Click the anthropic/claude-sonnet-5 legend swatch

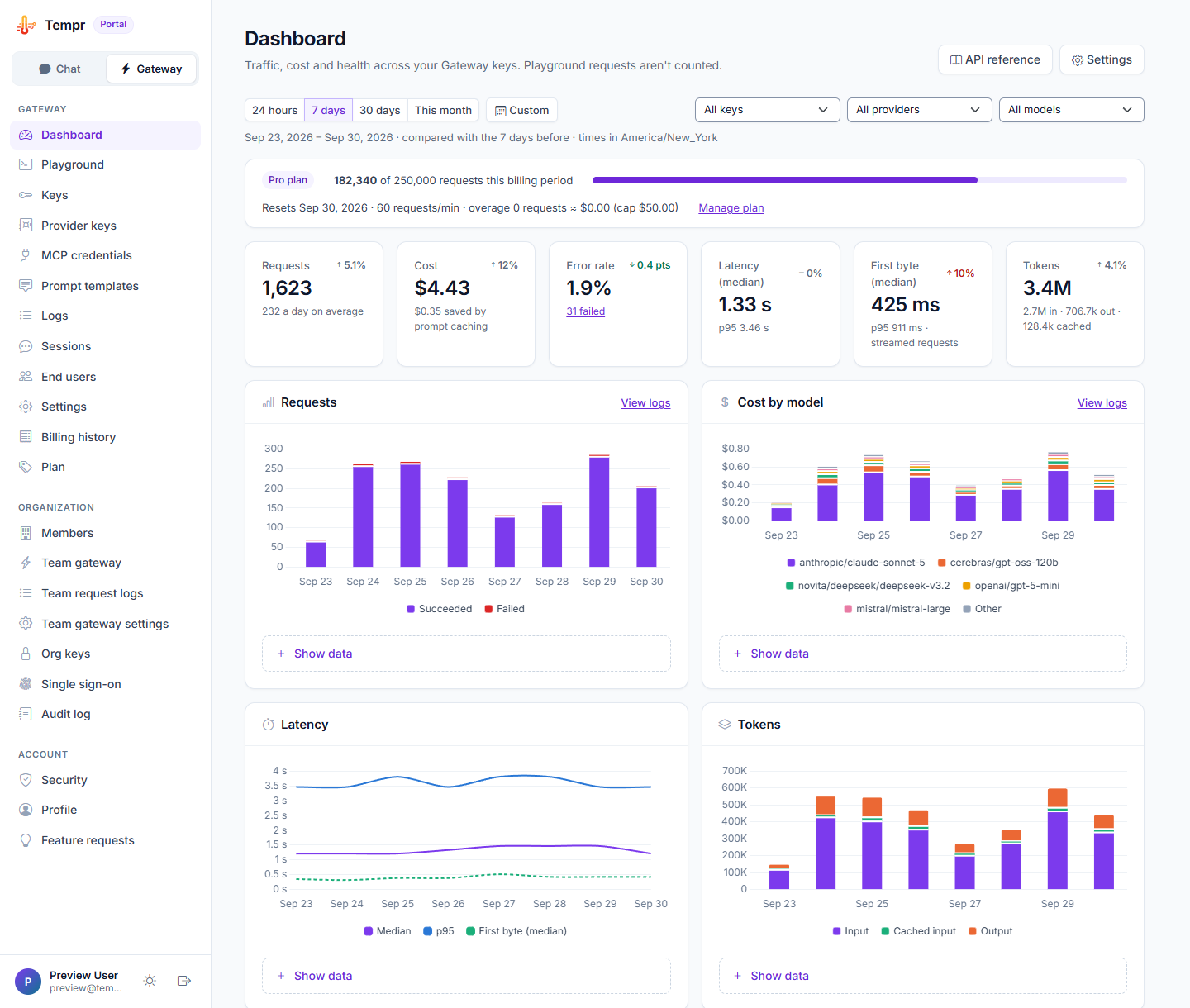792,563
